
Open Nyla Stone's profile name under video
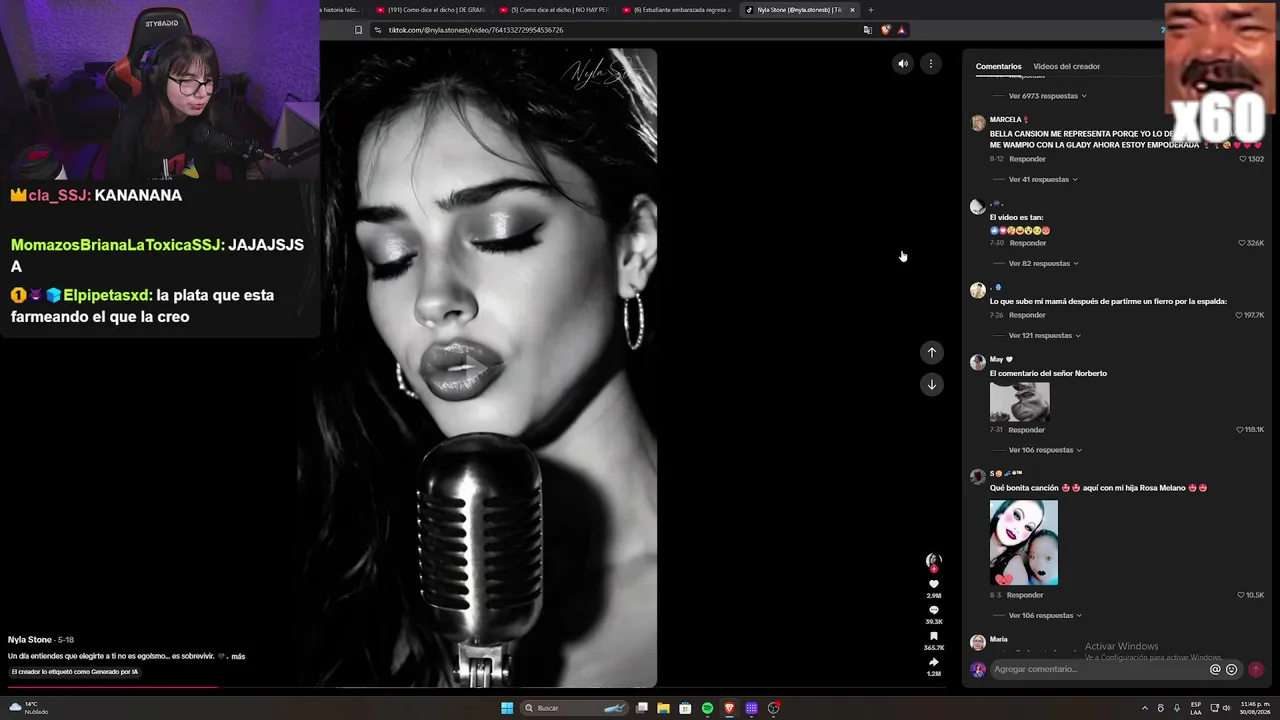click(x=30, y=640)
